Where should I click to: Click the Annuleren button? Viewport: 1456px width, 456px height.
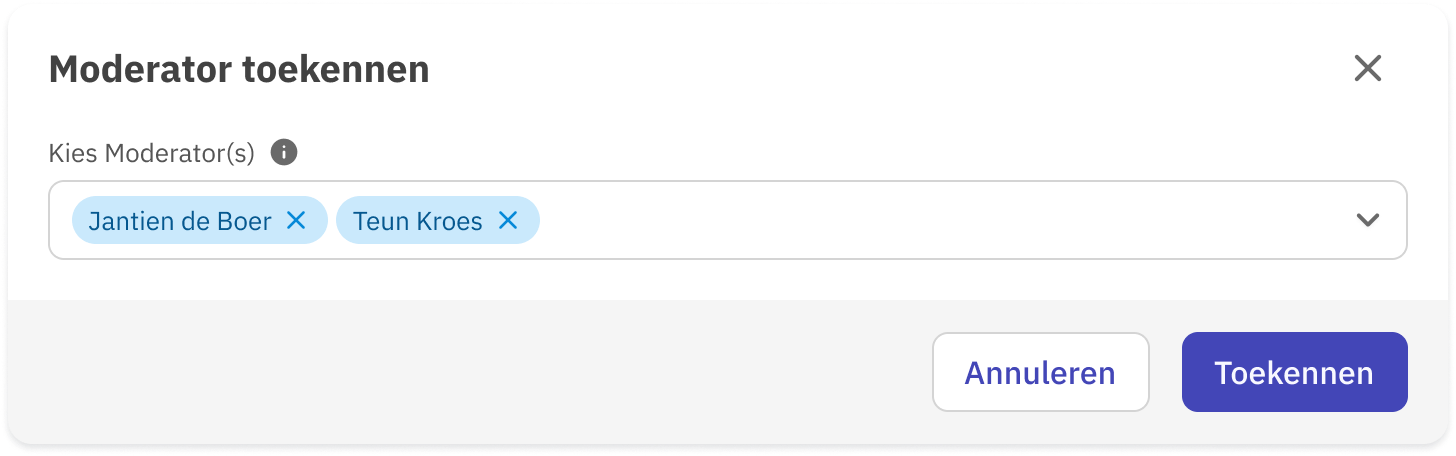[x=1040, y=373]
